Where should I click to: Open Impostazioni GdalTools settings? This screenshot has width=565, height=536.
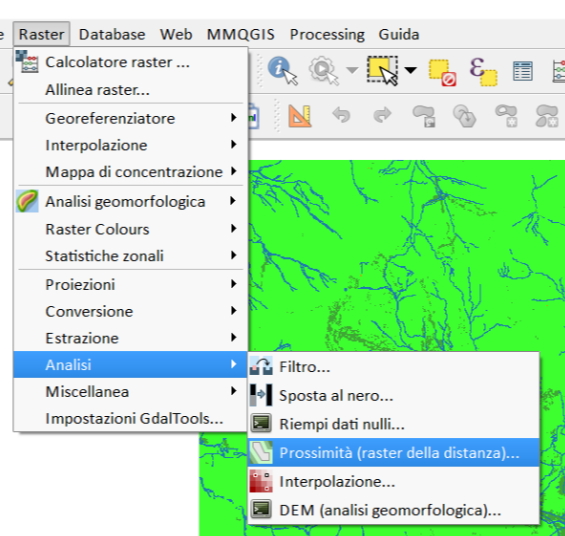(x=130, y=419)
